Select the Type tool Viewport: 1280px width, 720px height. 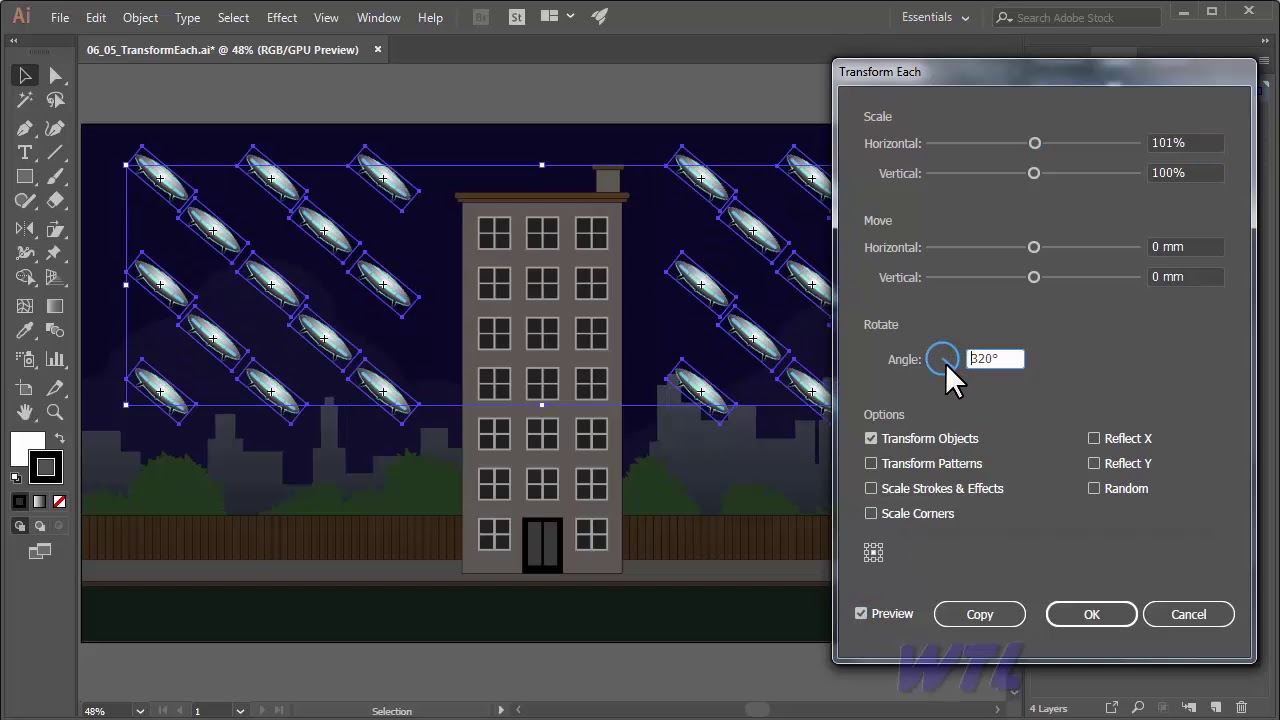(x=25, y=152)
